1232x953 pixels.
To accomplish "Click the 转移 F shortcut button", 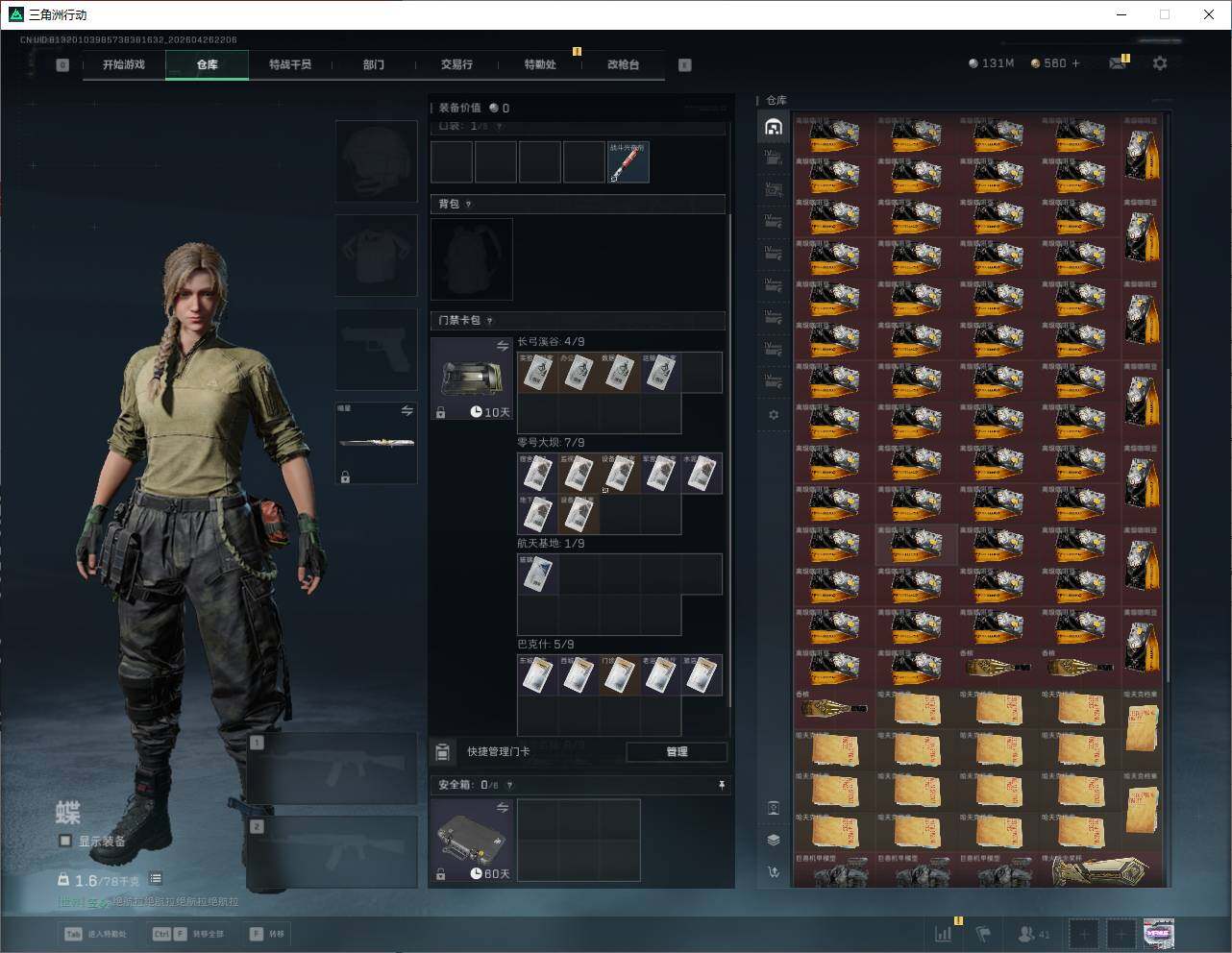I will click(267, 934).
